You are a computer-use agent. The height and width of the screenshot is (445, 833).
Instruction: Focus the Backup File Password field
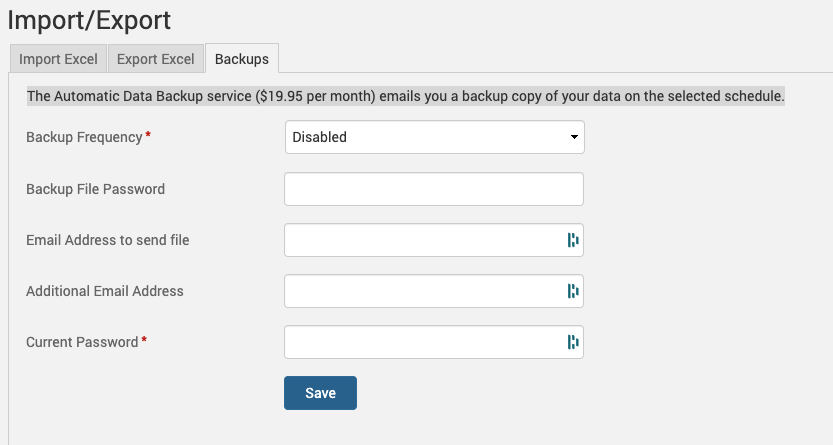coord(434,189)
